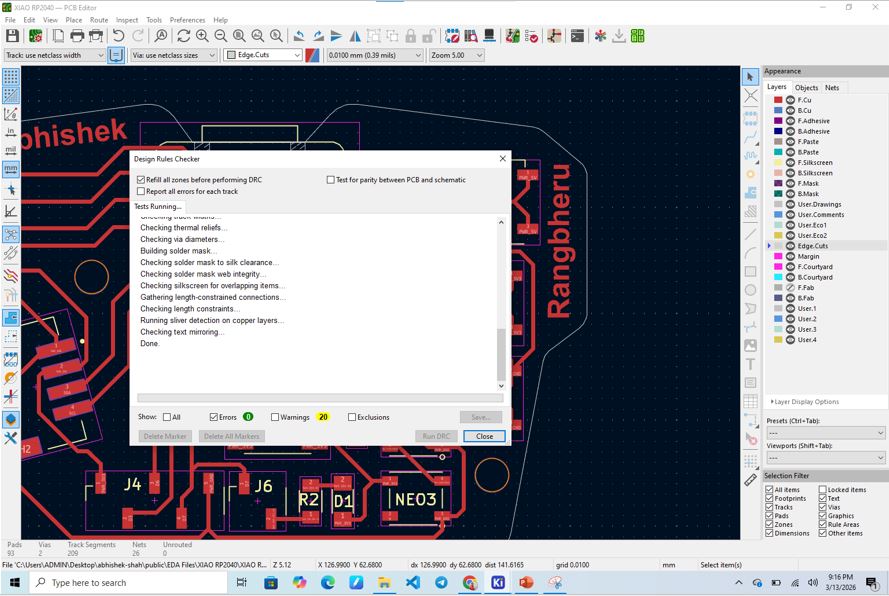Expand Layer Display Options
This screenshot has width=889, height=596.
pyautogui.click(x=805, y=402)
